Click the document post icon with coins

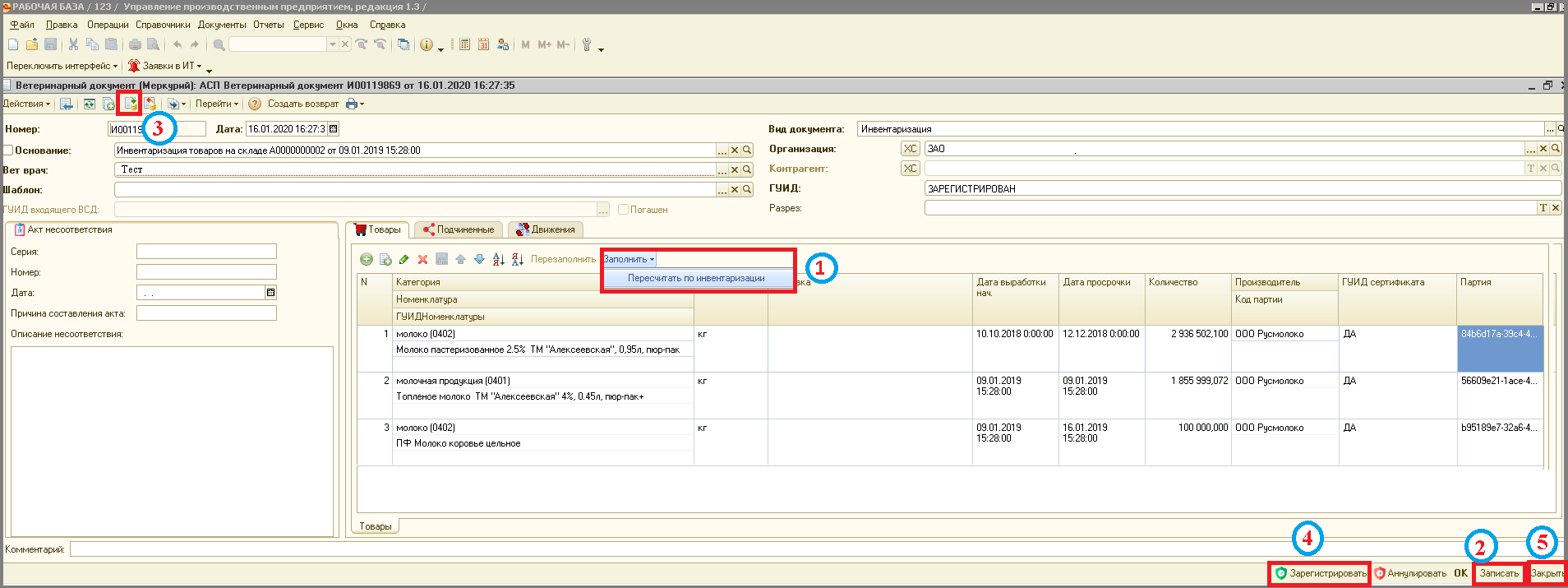tap(130, 104)
